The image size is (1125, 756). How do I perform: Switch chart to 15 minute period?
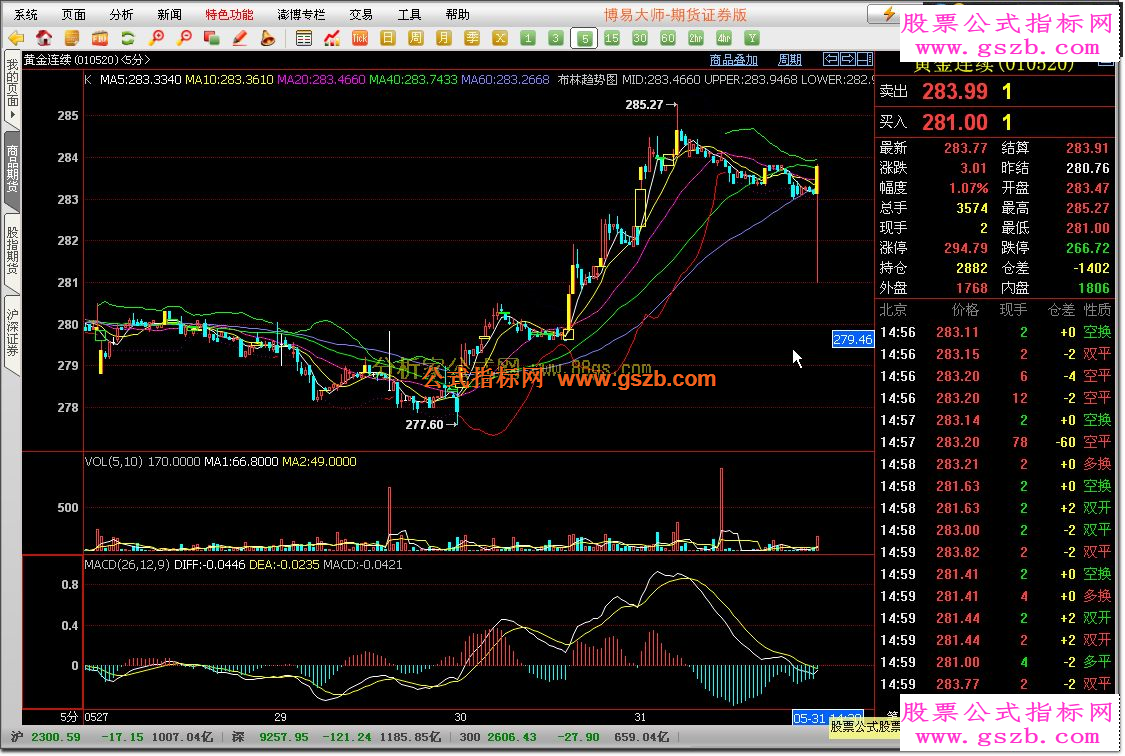click(612, 38)
